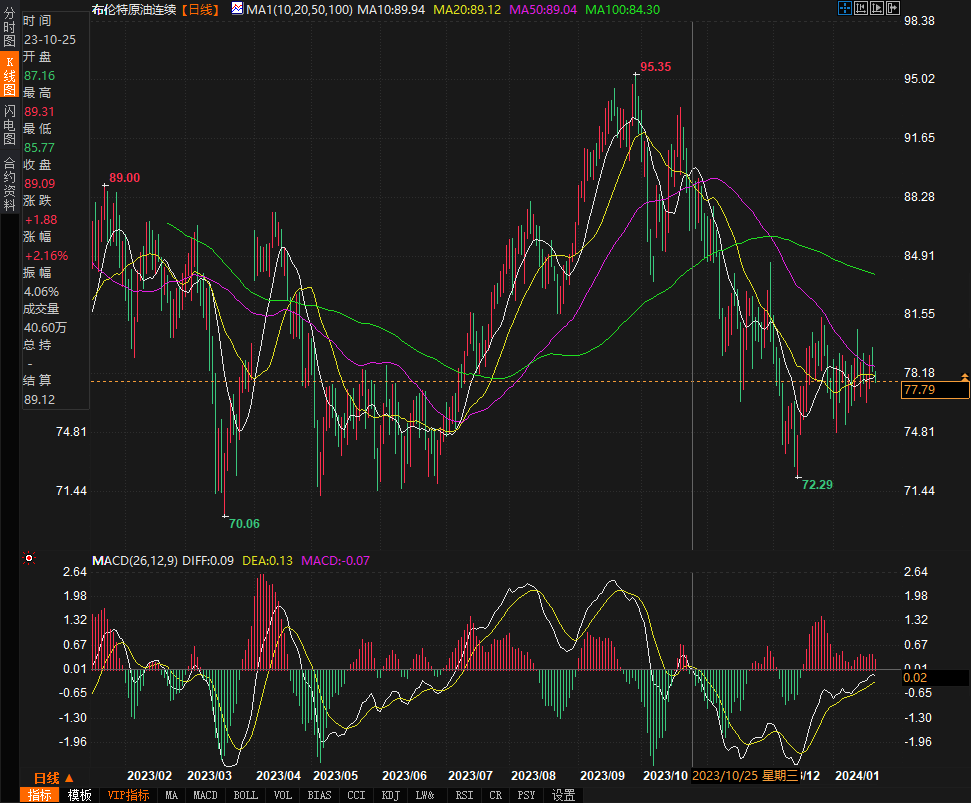971x803 pixels.
Task: Click the small red circle icon beside MACD
Action: (29, 558)
